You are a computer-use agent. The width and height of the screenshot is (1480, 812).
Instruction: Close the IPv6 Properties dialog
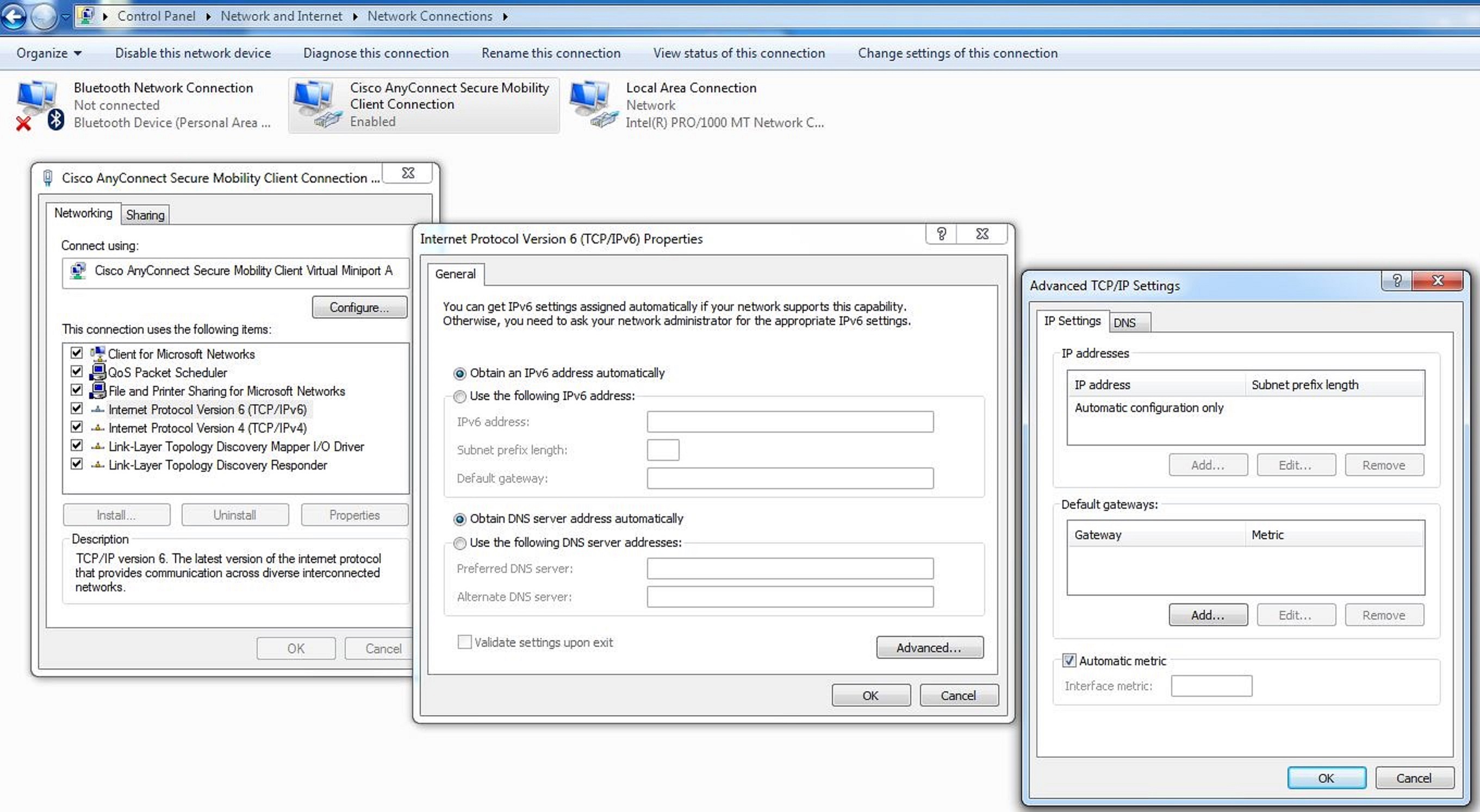pyautogui.click(x=982, y=234)
